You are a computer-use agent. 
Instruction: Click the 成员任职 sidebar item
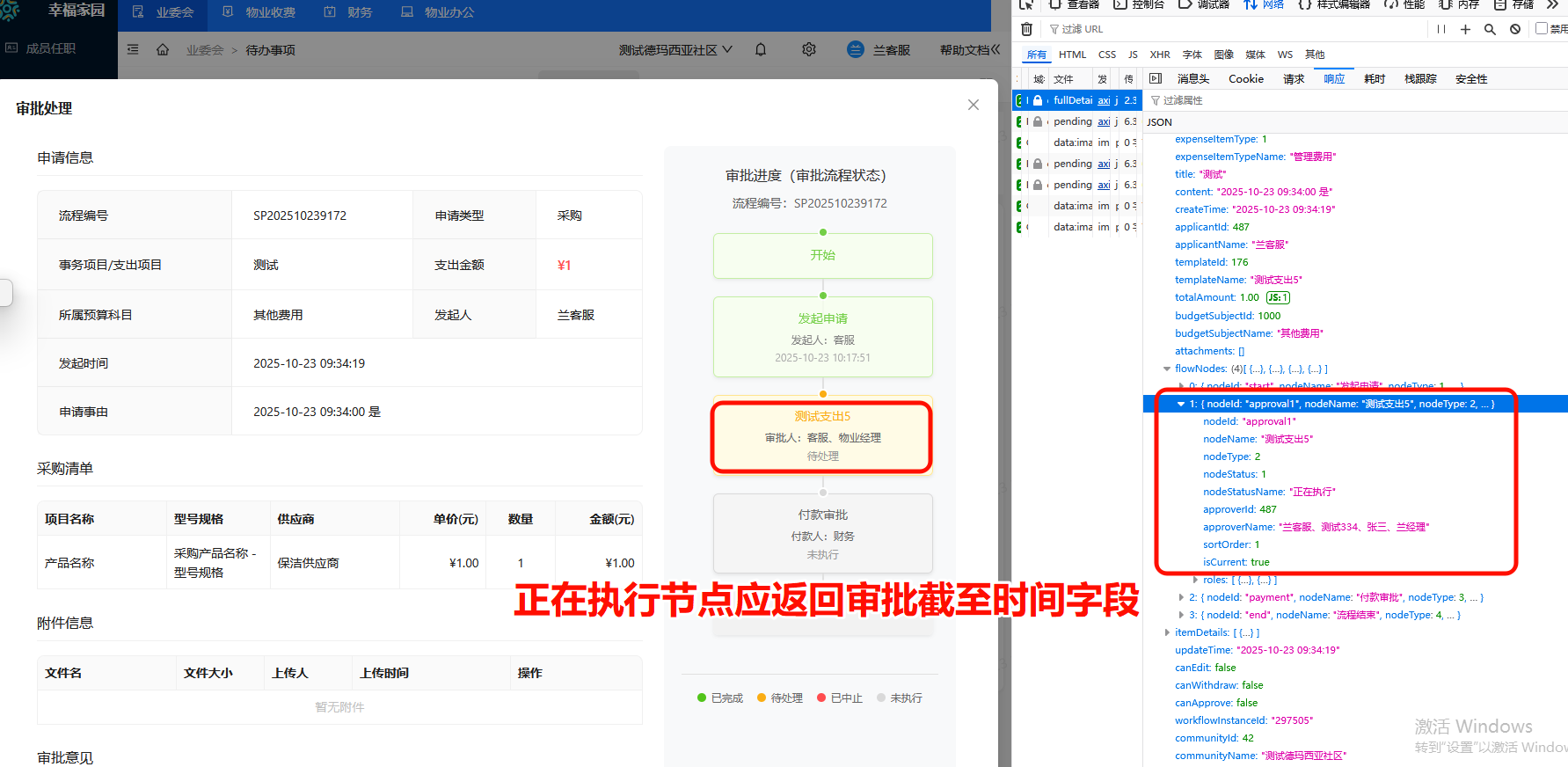pyautogui.click(x=51, y=48)
